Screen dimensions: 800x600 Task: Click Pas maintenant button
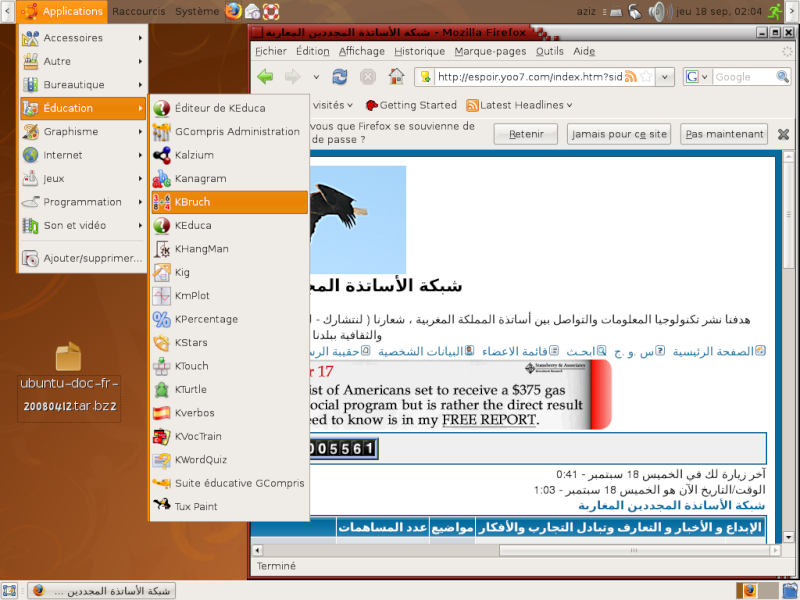(724, 134)
